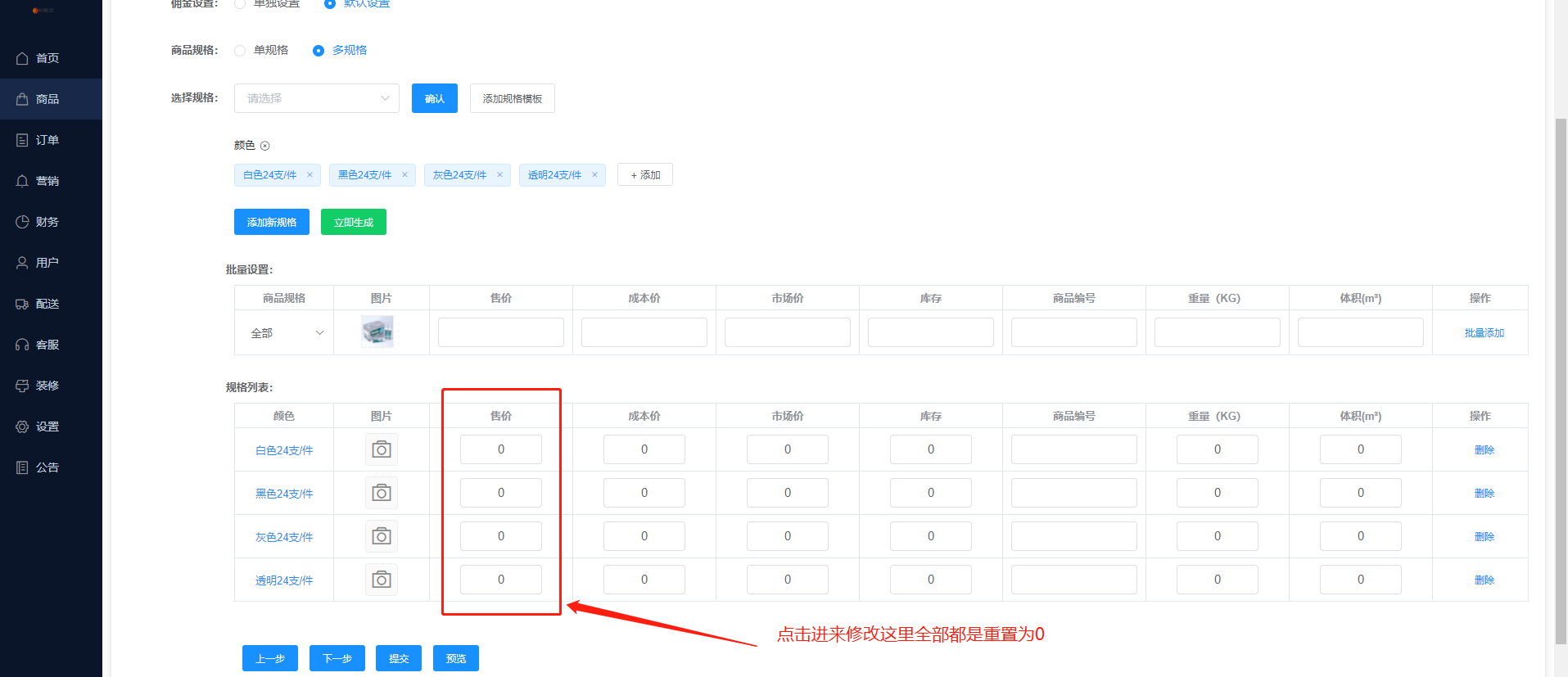Viewport: 1568px width, 677px height.
Task: Remove the 颜色 spec via circle-x icon
Action: pos(265,146)
